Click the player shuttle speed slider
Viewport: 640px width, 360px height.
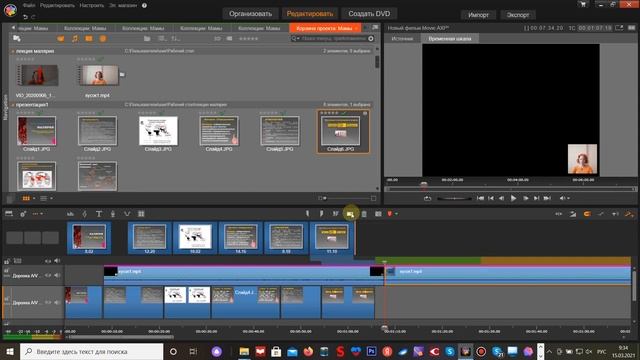[x=454, y=198]
